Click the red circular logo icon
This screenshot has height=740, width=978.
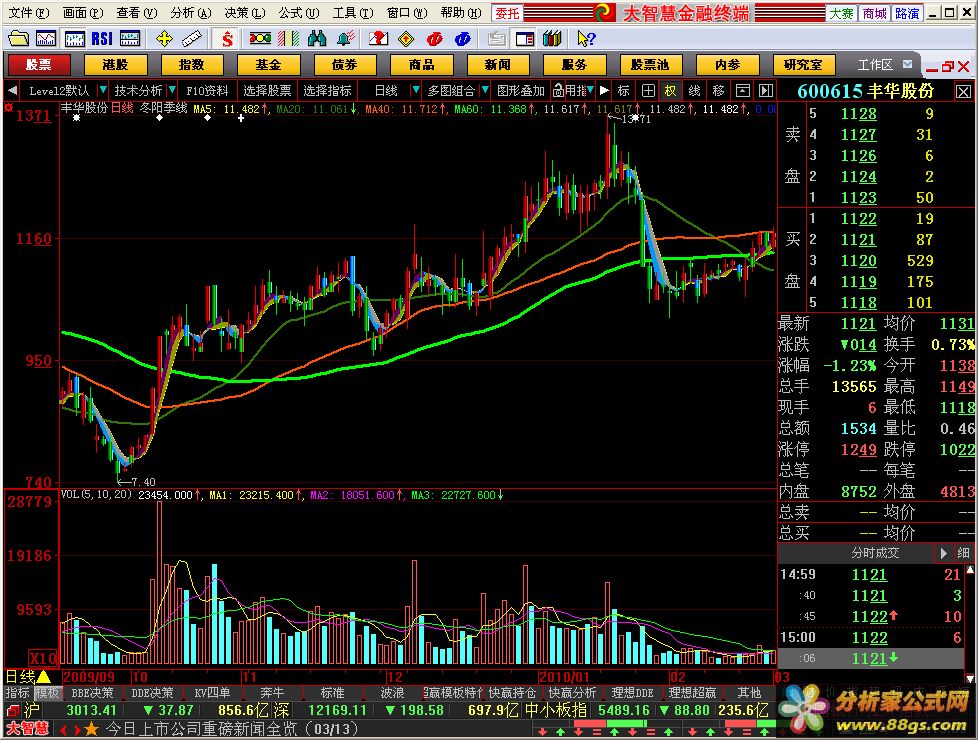(435, 39)
